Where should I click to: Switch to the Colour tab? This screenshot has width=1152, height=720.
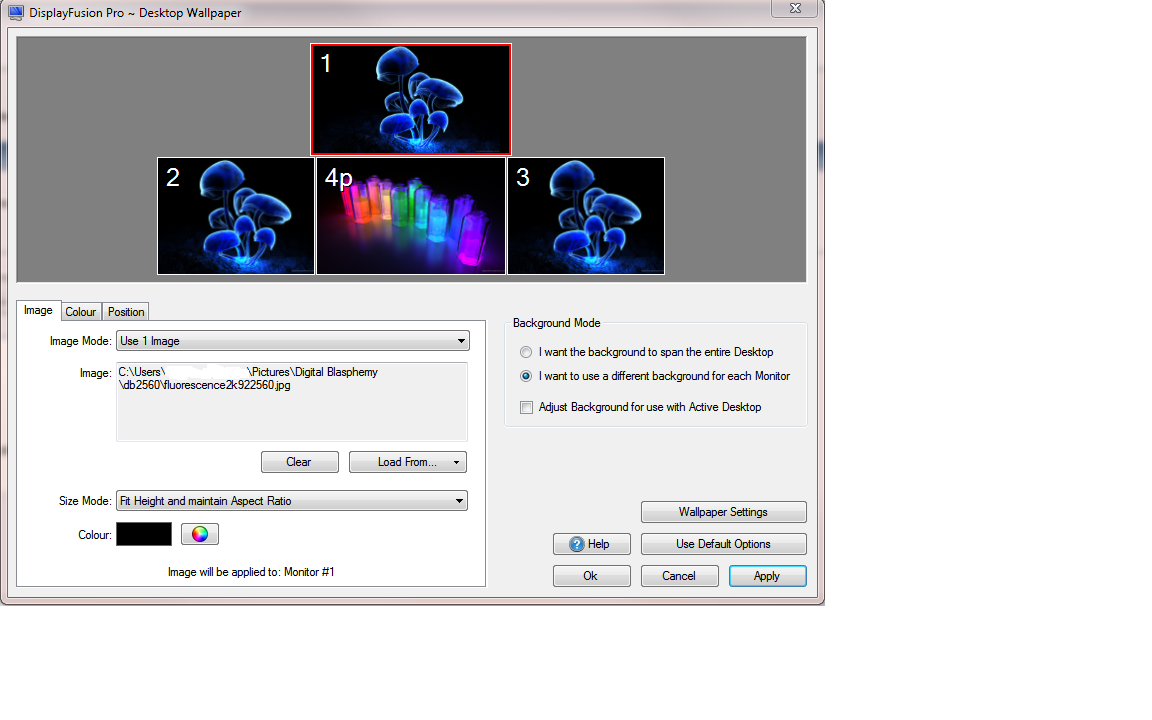pyautogui.click(x=81, y=312)
